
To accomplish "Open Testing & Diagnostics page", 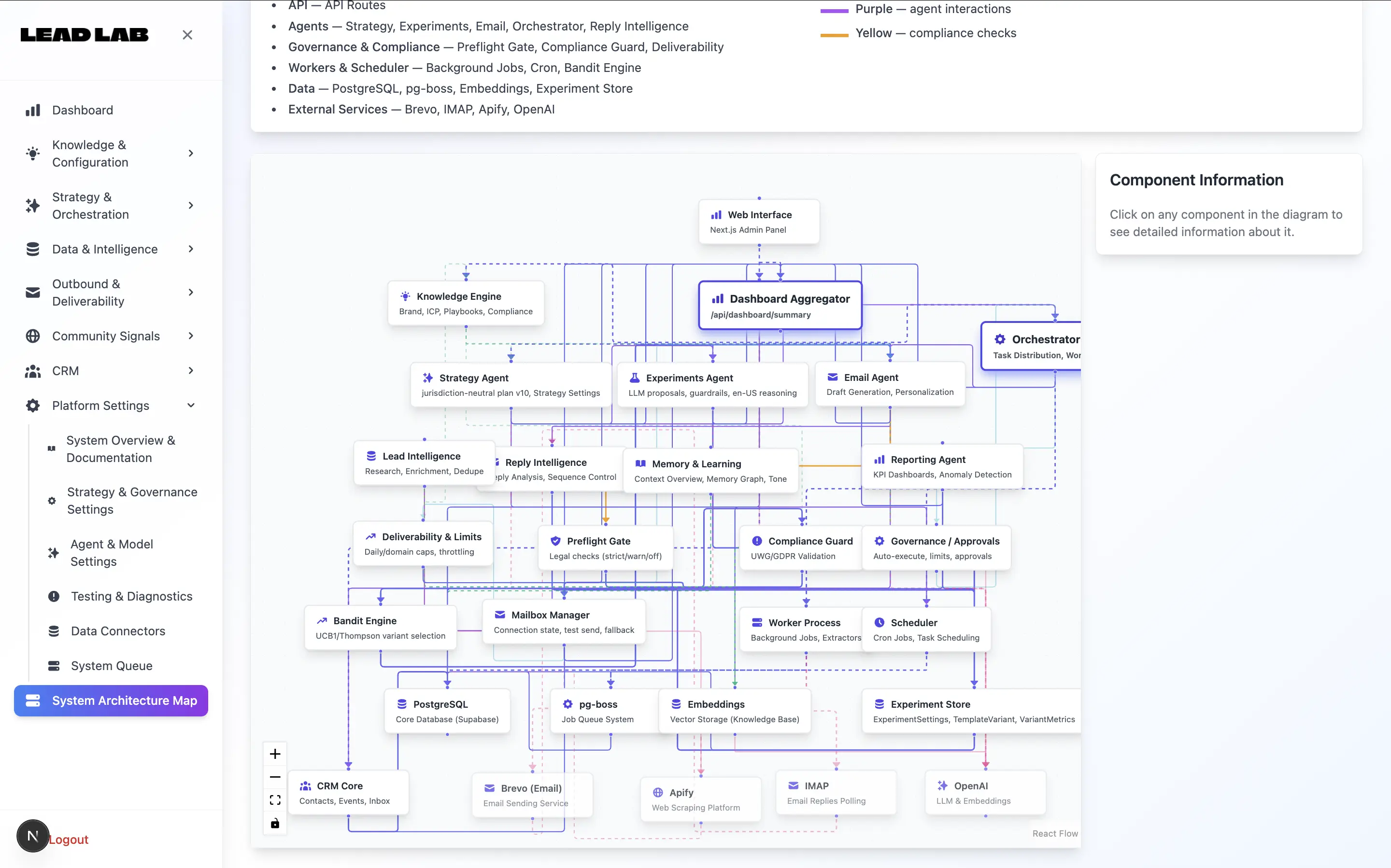I will [131, 596].
